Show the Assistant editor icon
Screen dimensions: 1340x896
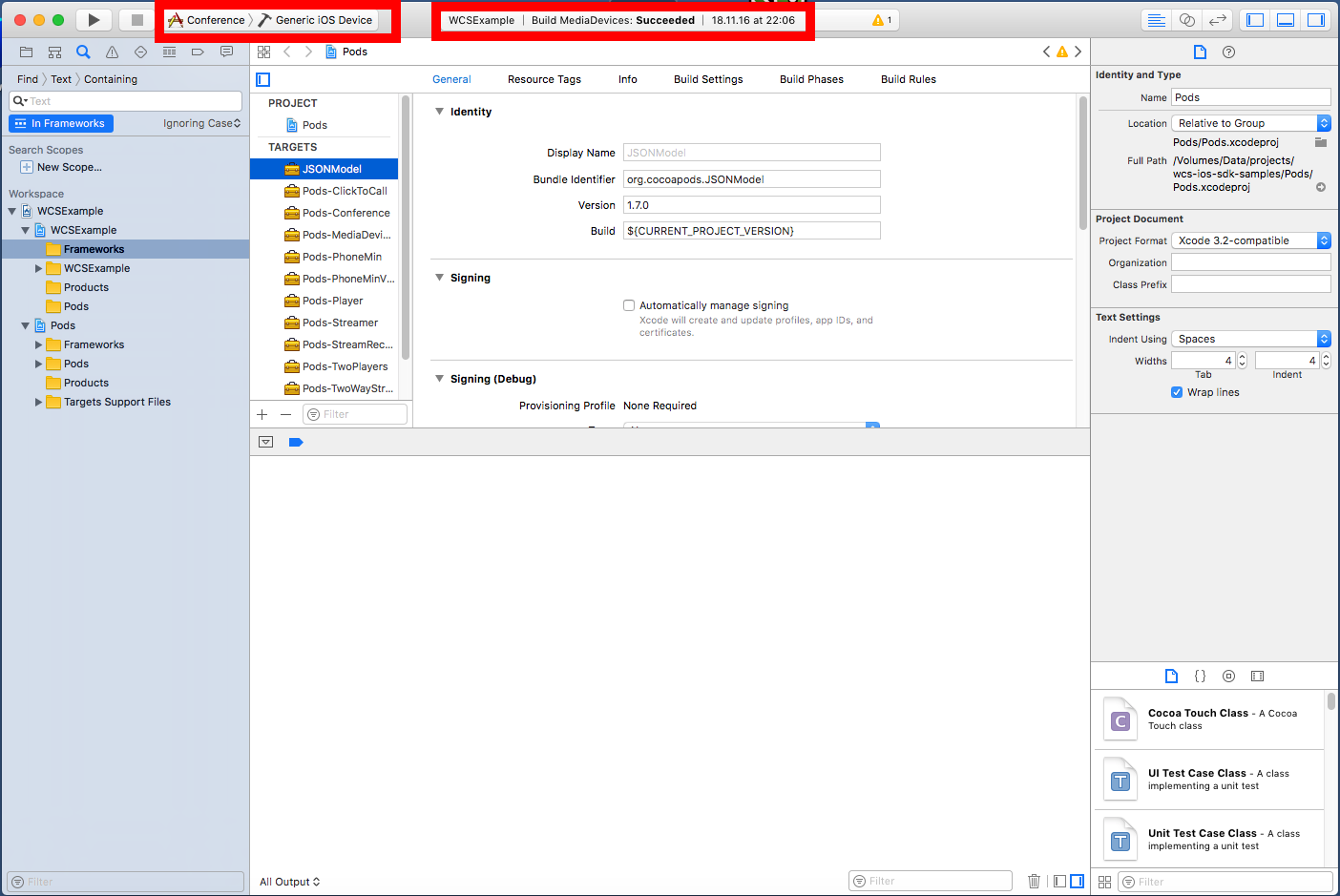tap(1186, 20)
